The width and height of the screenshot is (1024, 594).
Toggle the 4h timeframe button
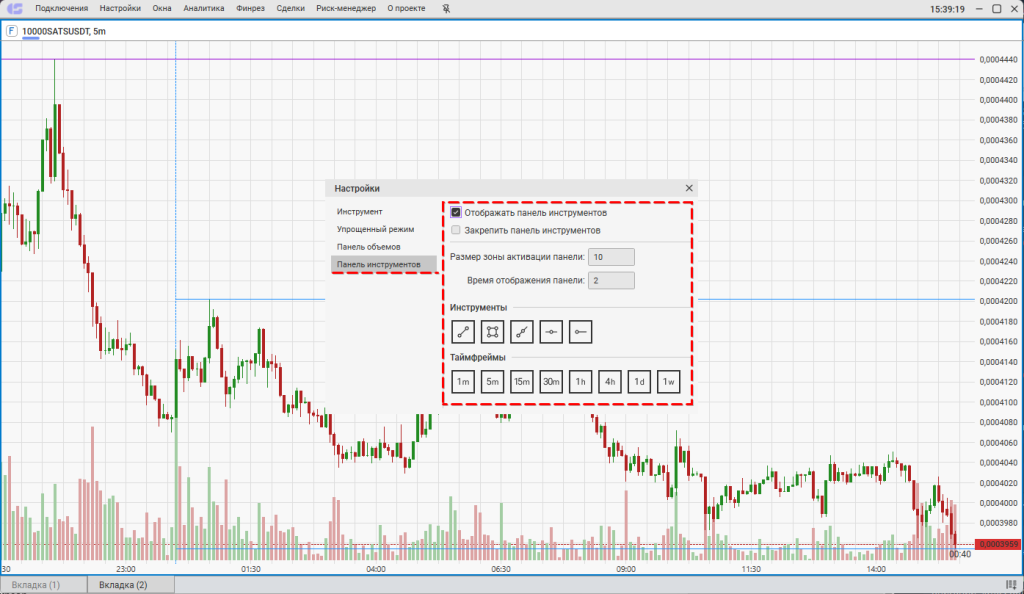pos(610,381)
